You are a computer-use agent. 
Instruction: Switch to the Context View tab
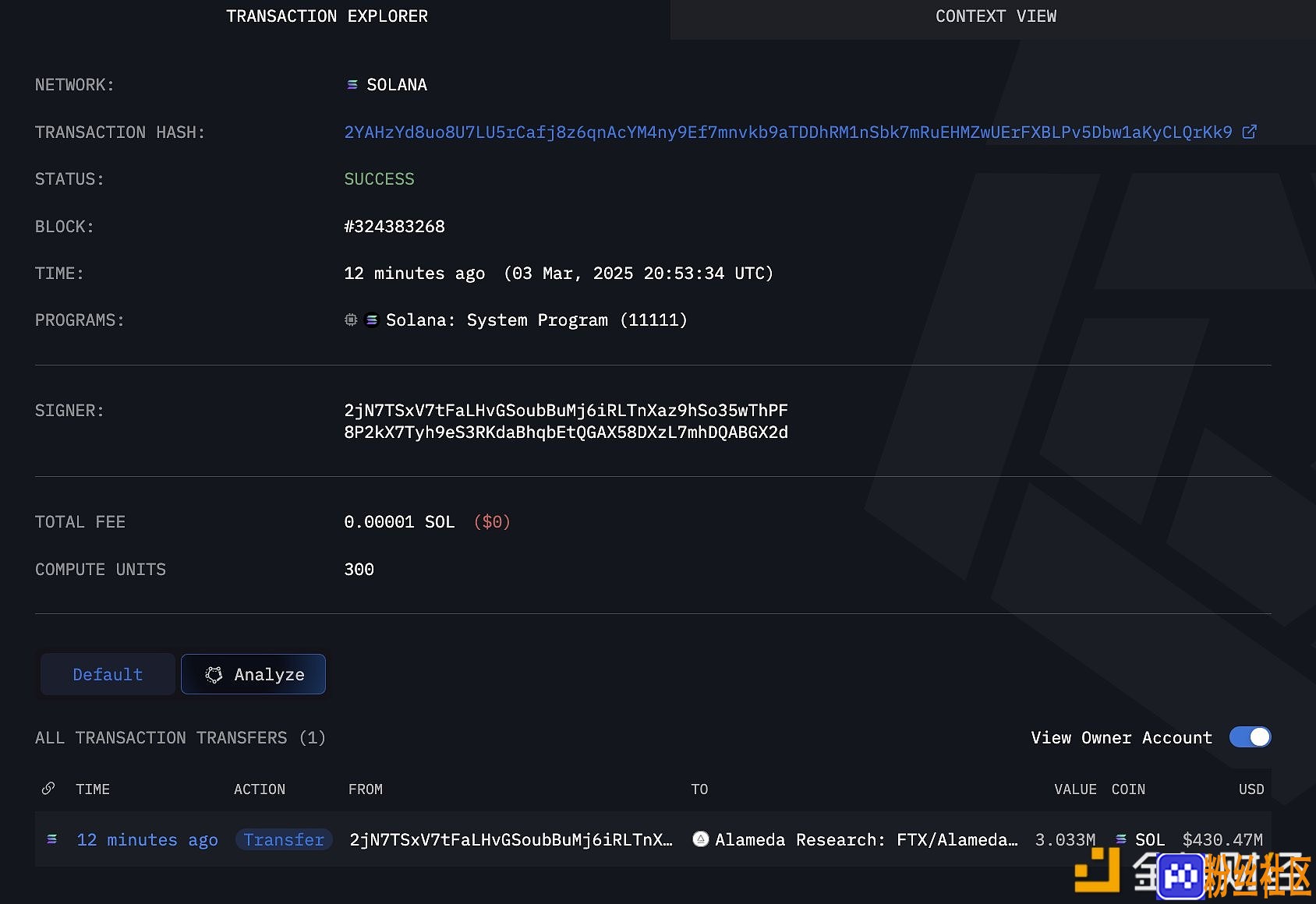[996, 16]
